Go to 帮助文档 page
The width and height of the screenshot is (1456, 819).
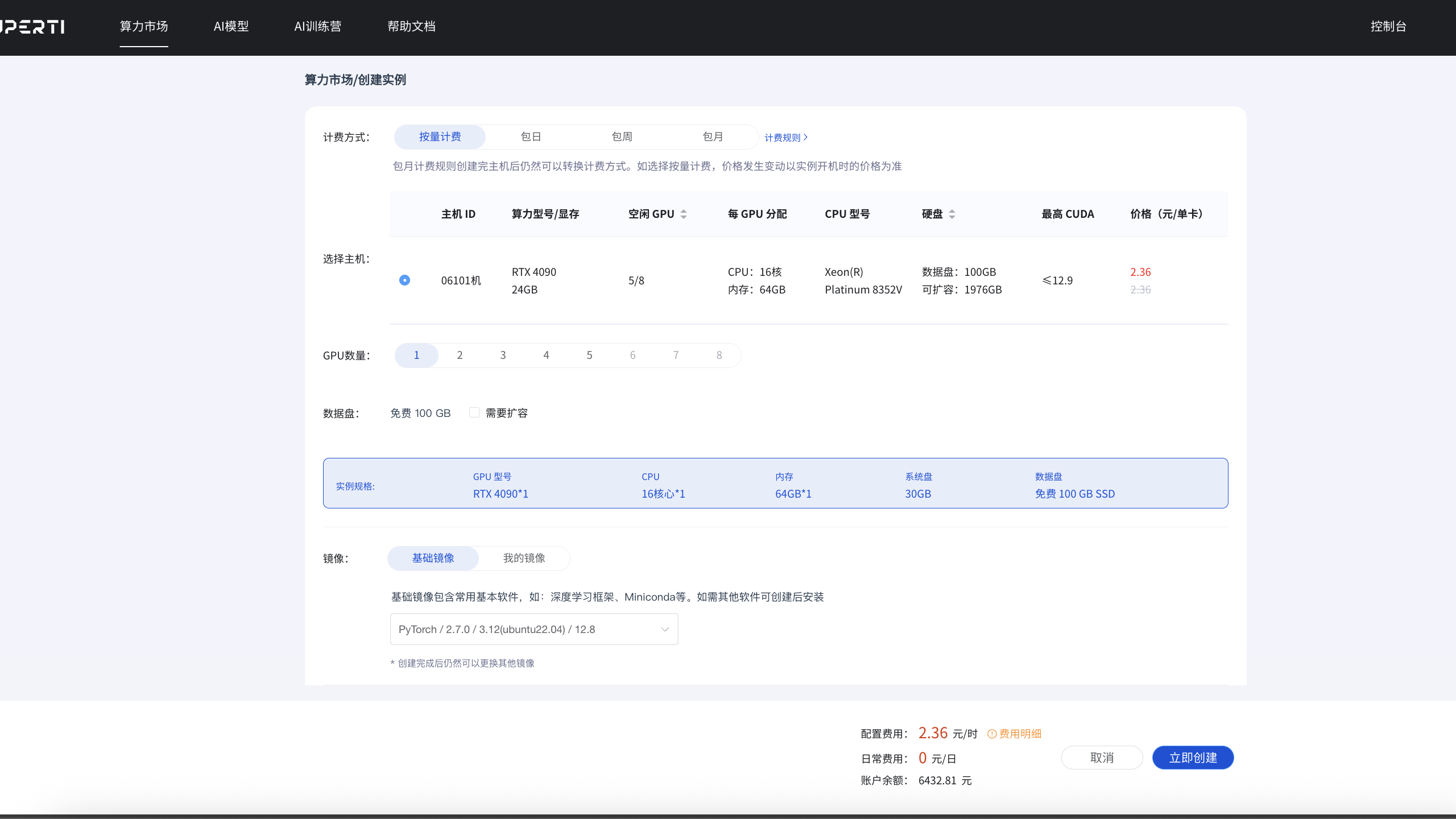coord(411,27)
